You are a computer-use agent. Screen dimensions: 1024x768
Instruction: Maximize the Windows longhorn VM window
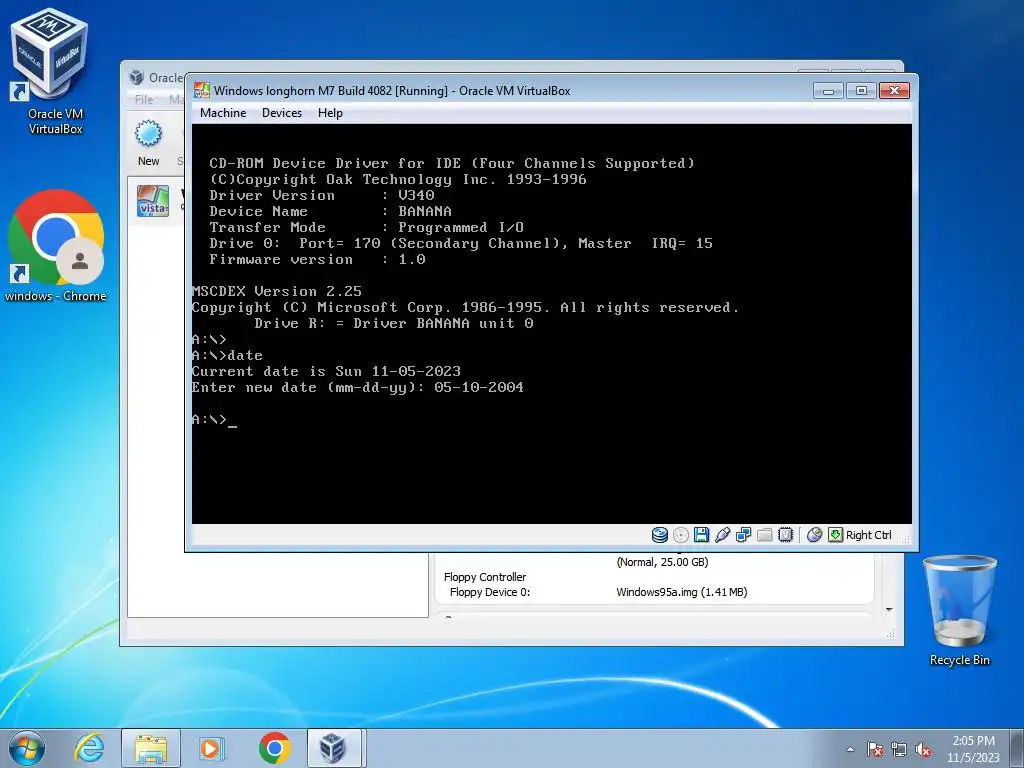tap(861, 91)
